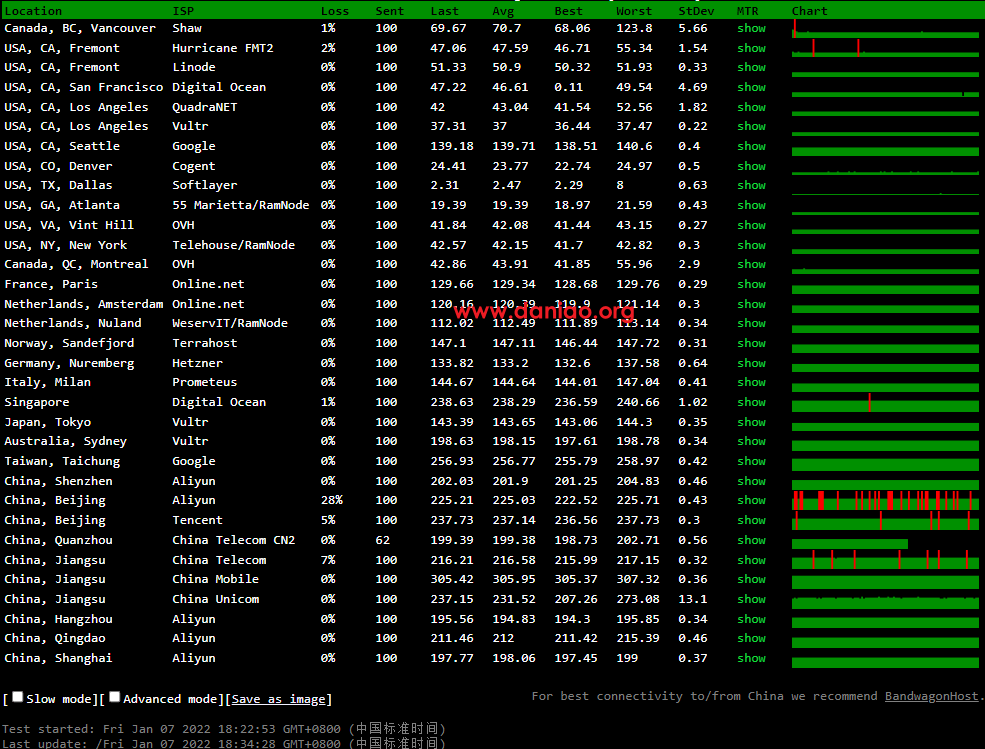Show MTR for Fremont Hurricane FMT2
The height and width of the screenshot is (749, 985).
tap(751, 48)
